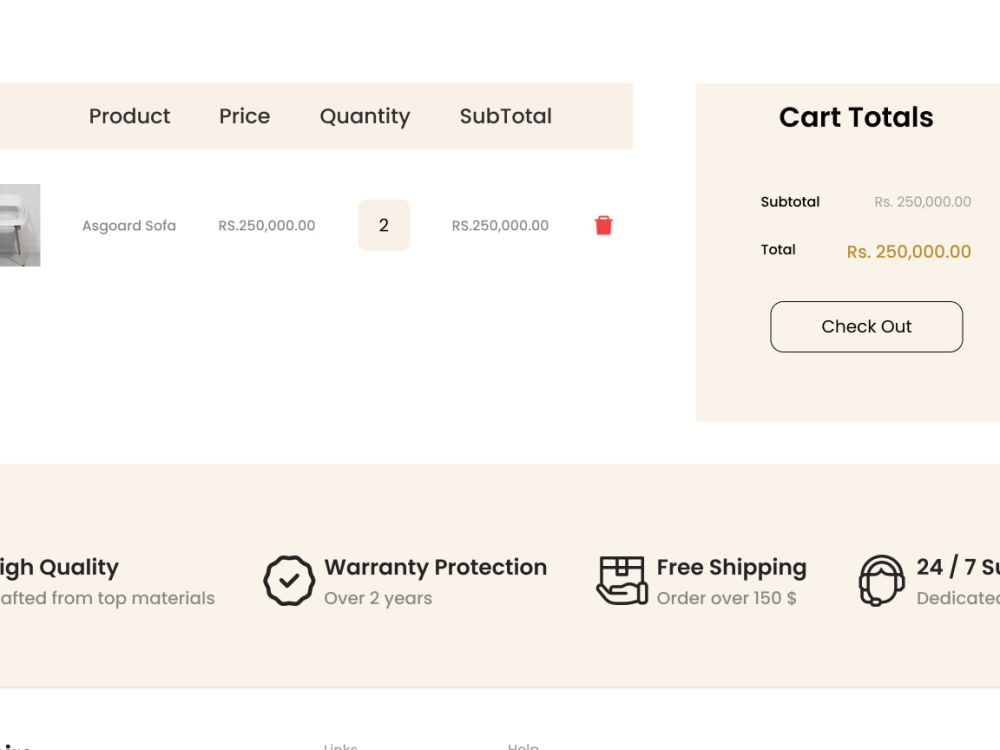Image resolution: width=1000 pixels, height=750 pixels.
Task: Open the Asgoard Sofa product thumbnail
Action: pyautogui.click(x=20, y=225)
